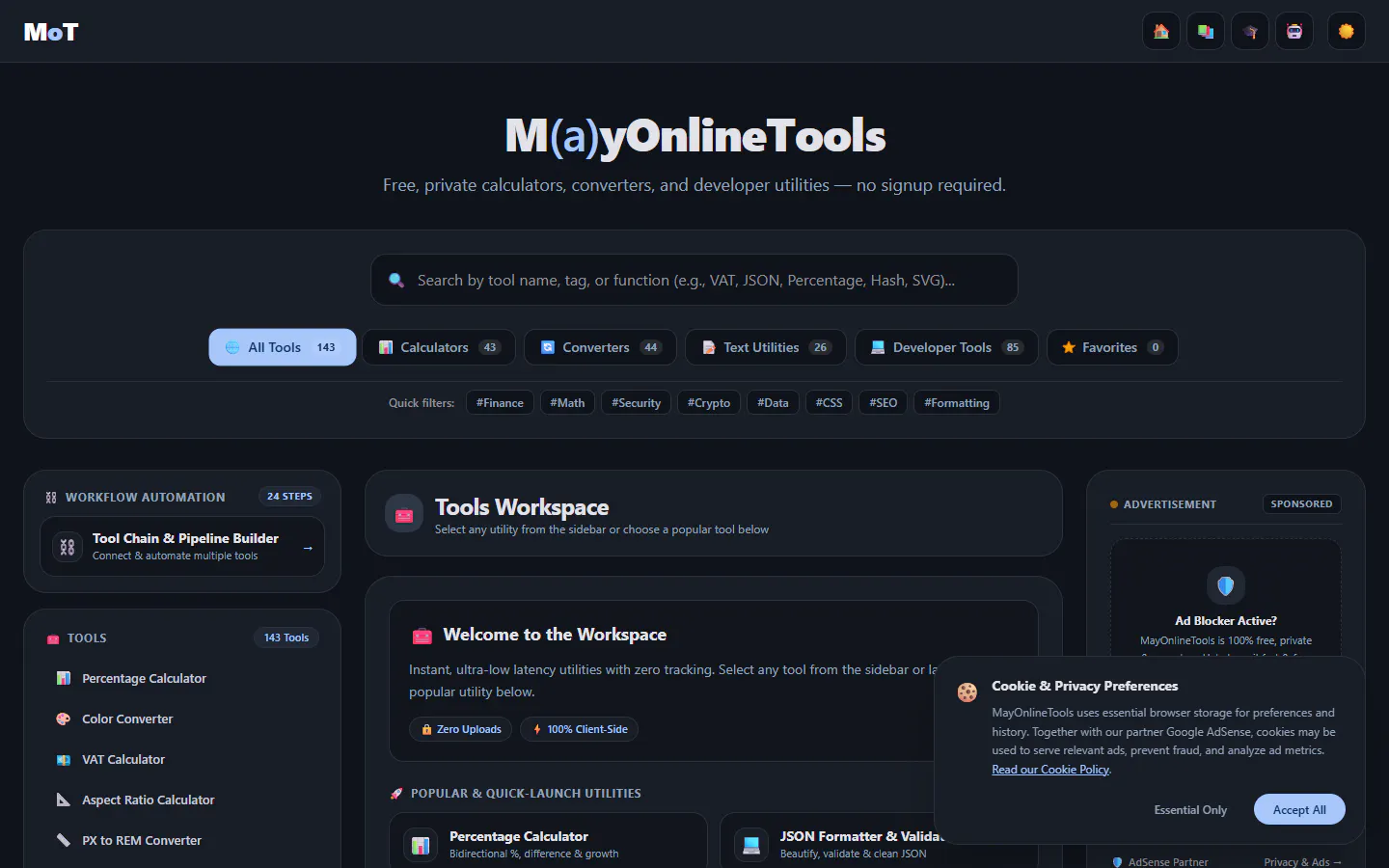This screenshot has width=1389, height=868.
Task: Switch to the Converters tab
Action: 600,347
